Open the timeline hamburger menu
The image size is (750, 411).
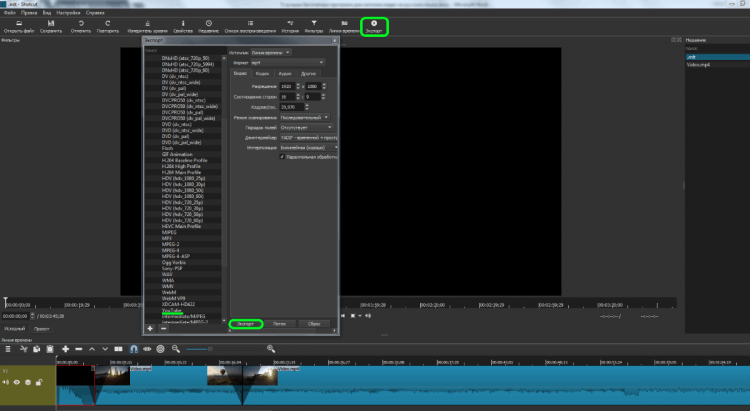(x=8, y=349)
